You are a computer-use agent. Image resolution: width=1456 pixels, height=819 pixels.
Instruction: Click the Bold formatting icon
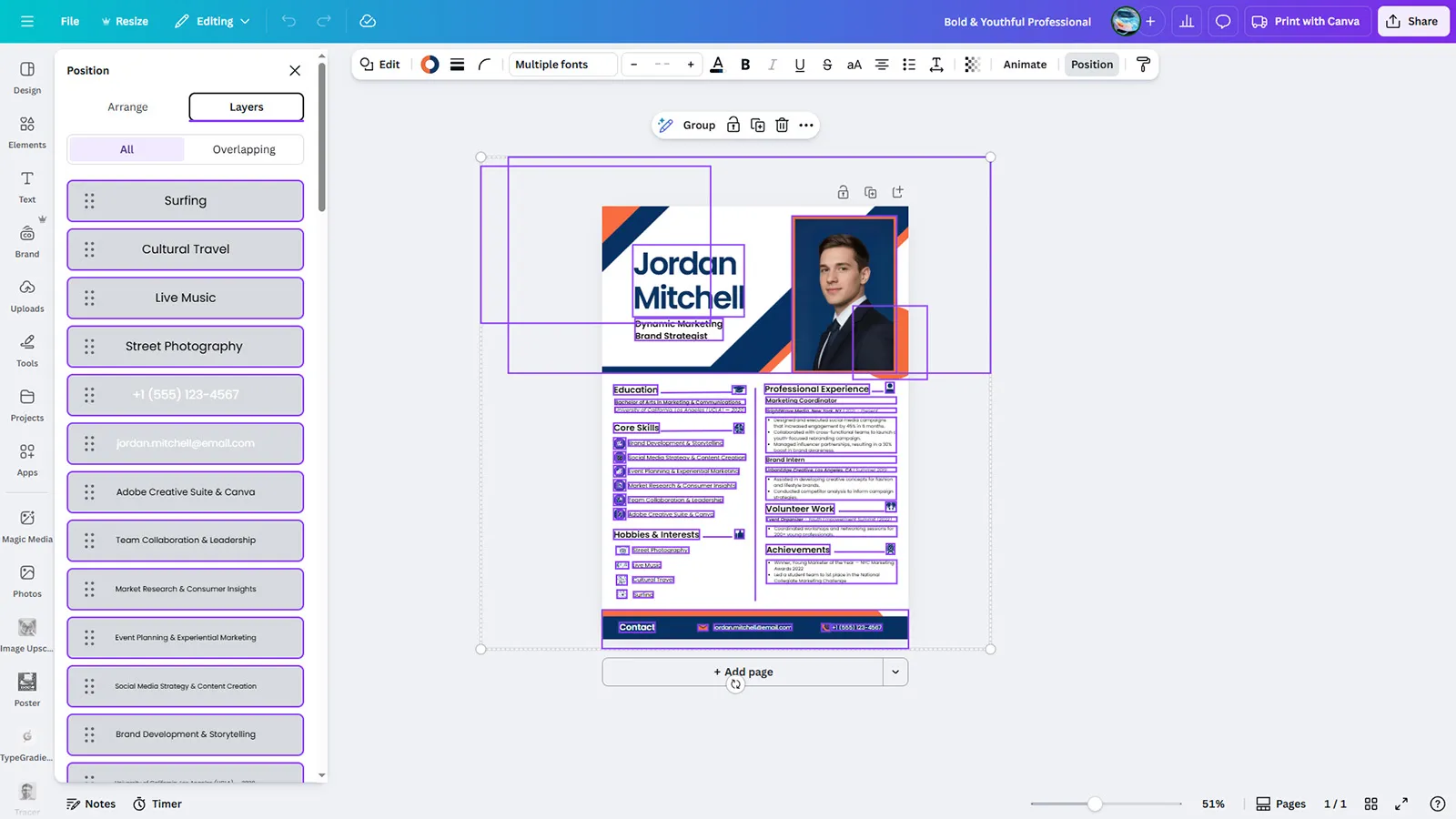click(x=745, y=65)
